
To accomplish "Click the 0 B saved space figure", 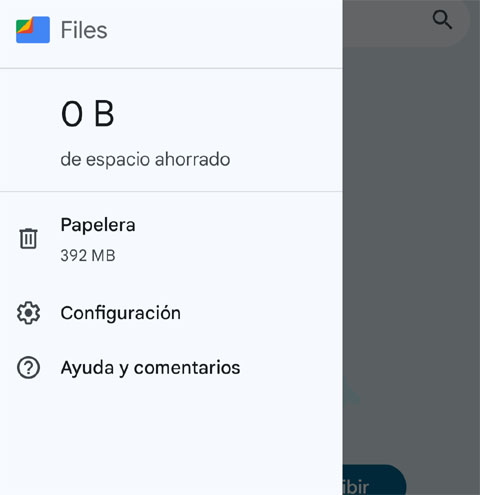I will click(88, 114).
